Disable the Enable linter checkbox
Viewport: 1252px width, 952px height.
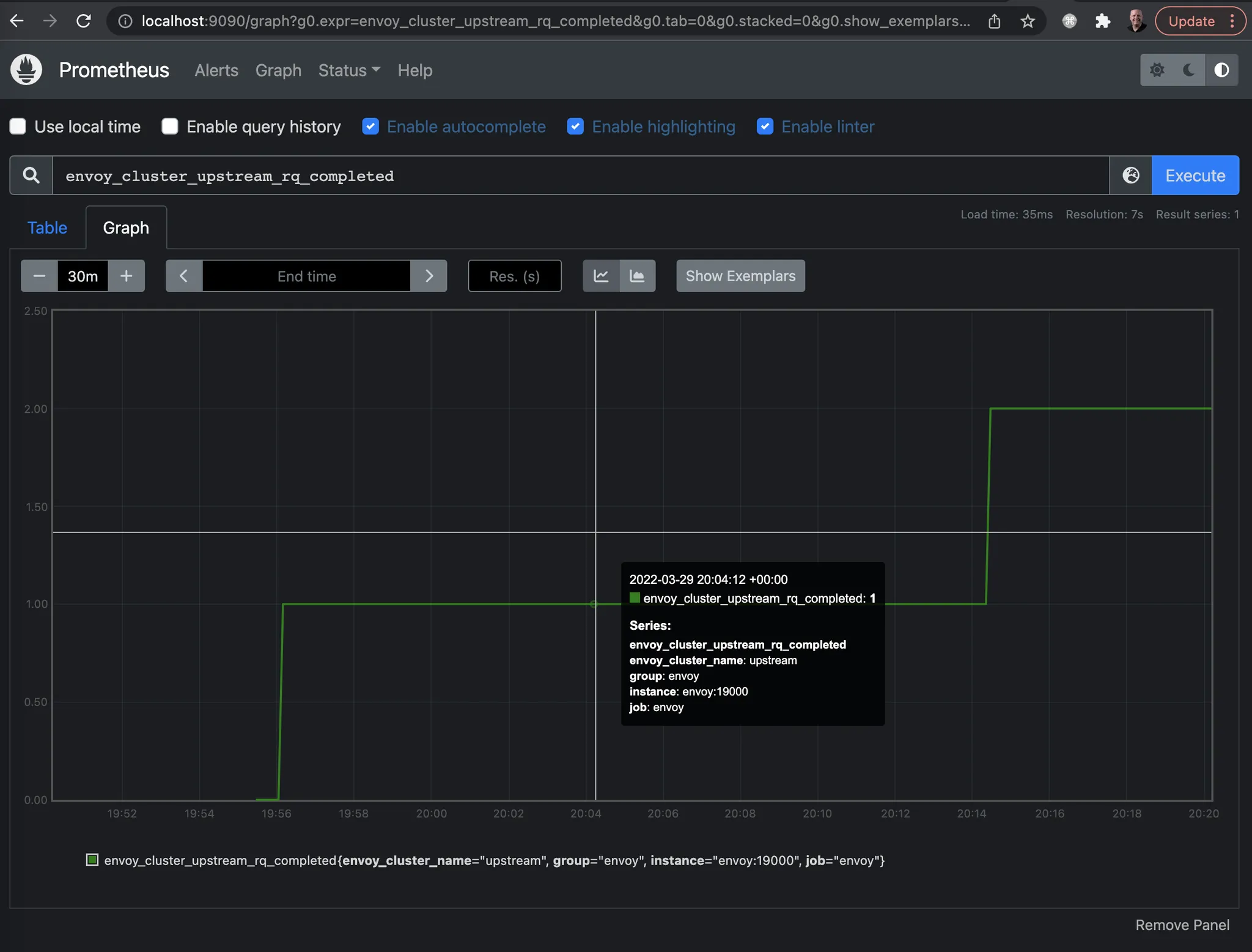click(x=765, y=127)
